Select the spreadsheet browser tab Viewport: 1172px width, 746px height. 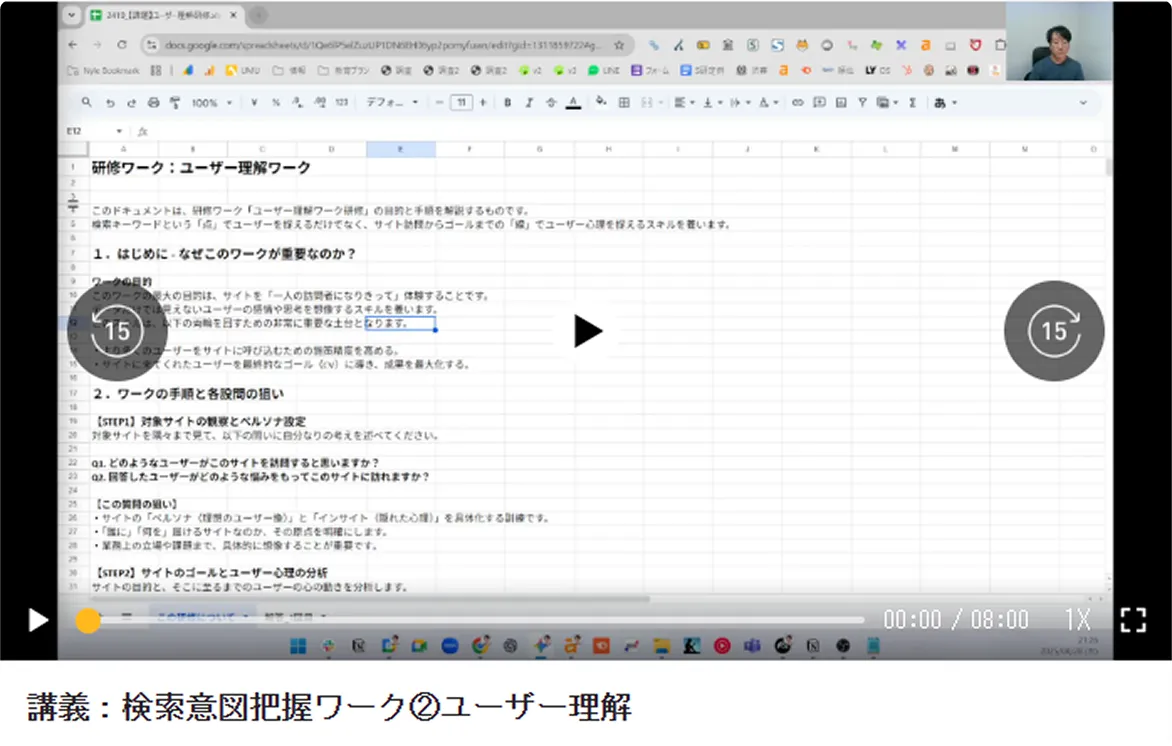coord(150,16)
